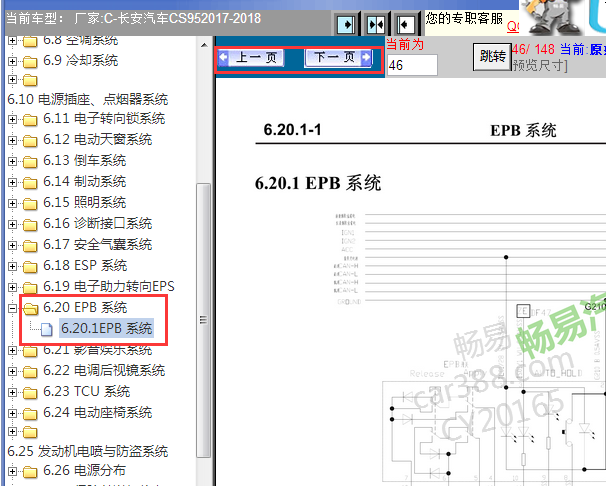The image size is (606, 486).
Task: Expand the 6.26 电源分布 node
Action: [12, 471]
